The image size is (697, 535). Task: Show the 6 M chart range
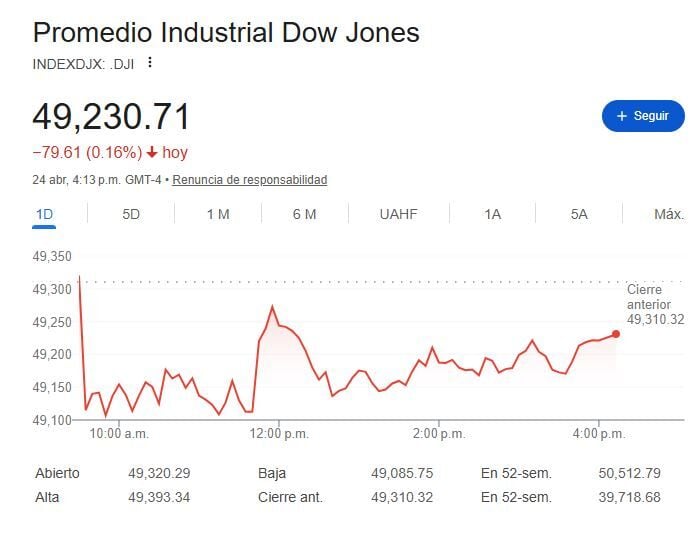pos(305,214)
